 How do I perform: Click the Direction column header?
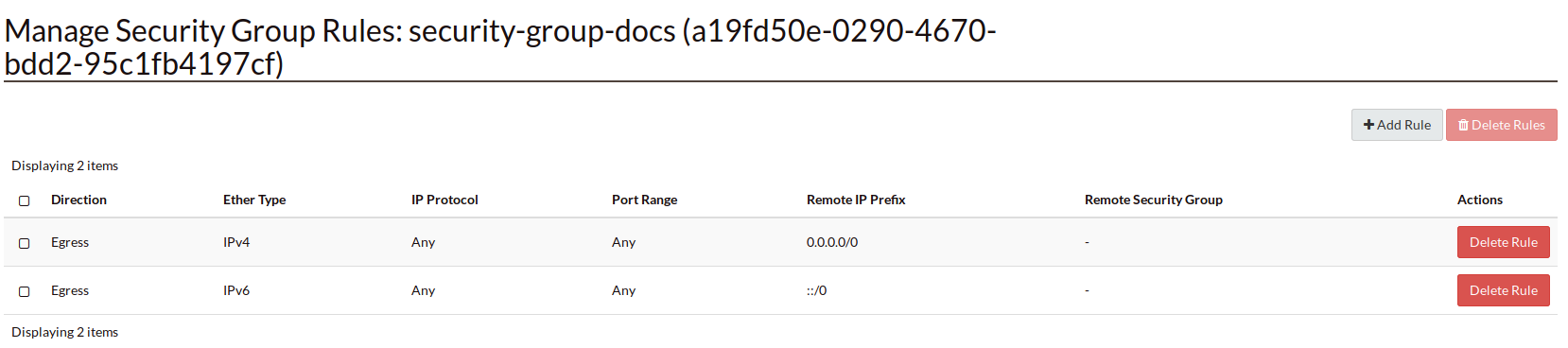click(x=78, y=200)
